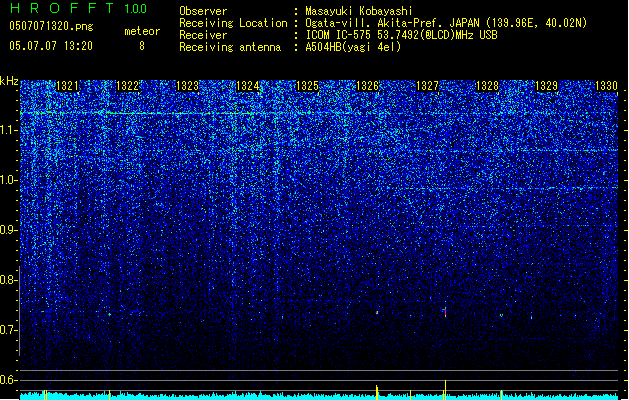The image size is (629, 400).
Task: Click the 0.7 frequency axis label
Action: [9, 330]
